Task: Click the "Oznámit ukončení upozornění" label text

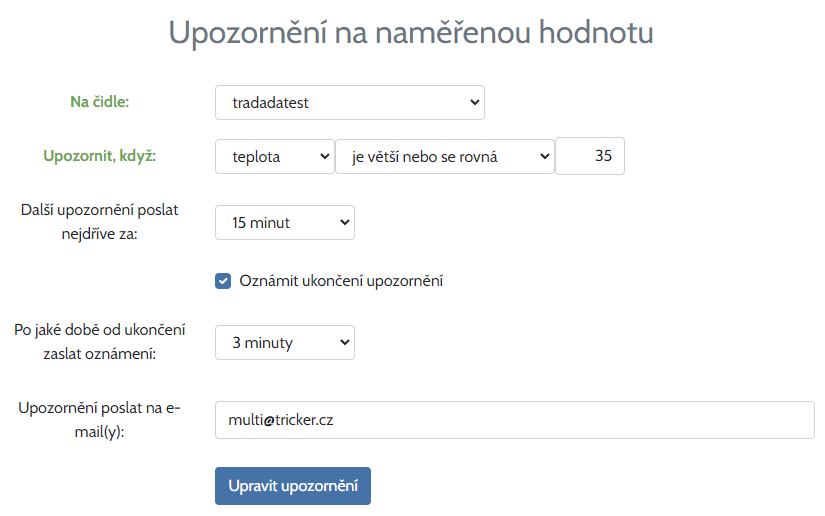Action: click(341, 281)
